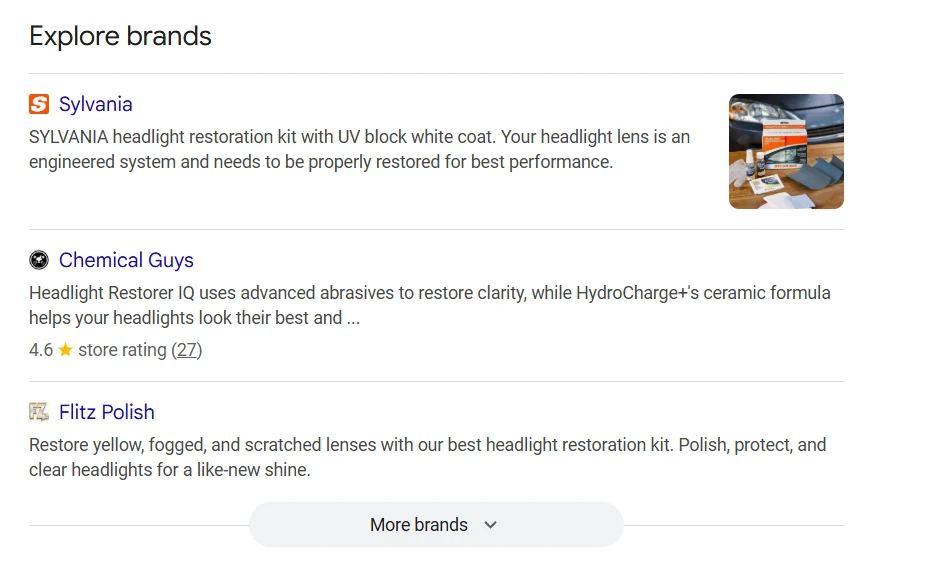Click the Sylvania restoration kit thumbnail
Viewport: 945px width, 577px height.
click(786, 151)
